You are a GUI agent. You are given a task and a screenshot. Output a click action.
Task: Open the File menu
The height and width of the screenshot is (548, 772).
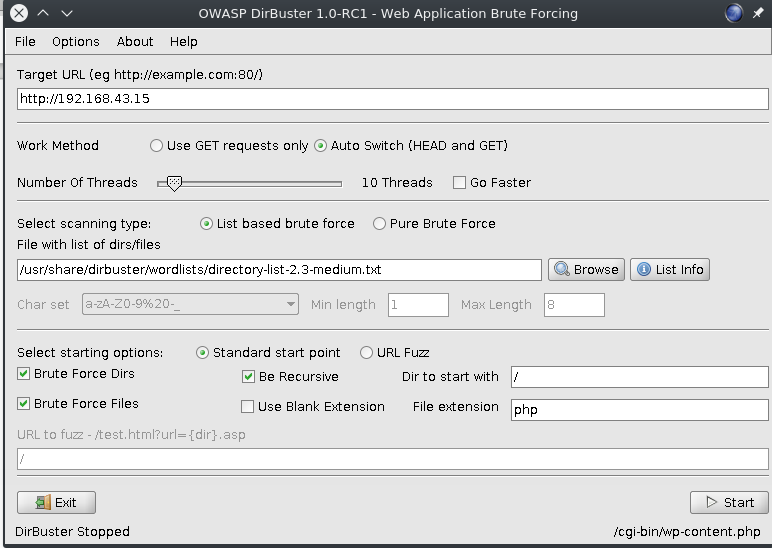click(x=25, y=42)
